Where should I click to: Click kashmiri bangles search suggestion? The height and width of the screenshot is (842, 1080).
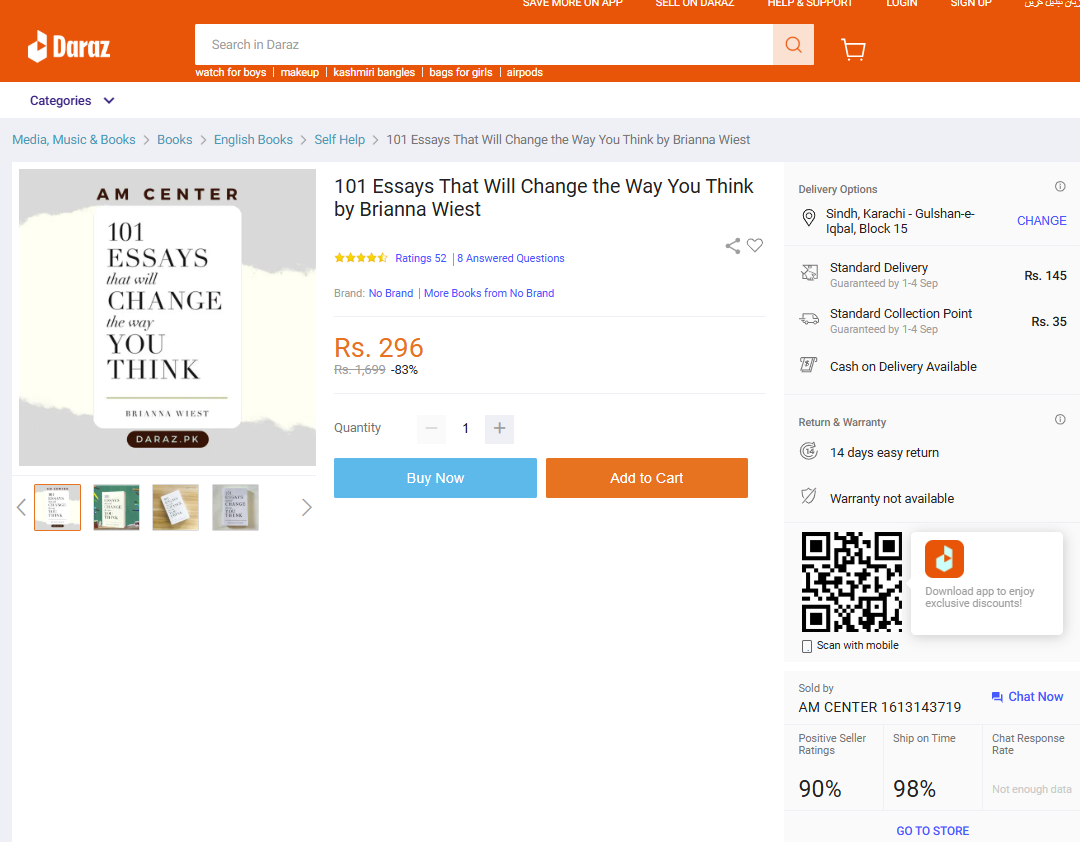click(374, 72)
